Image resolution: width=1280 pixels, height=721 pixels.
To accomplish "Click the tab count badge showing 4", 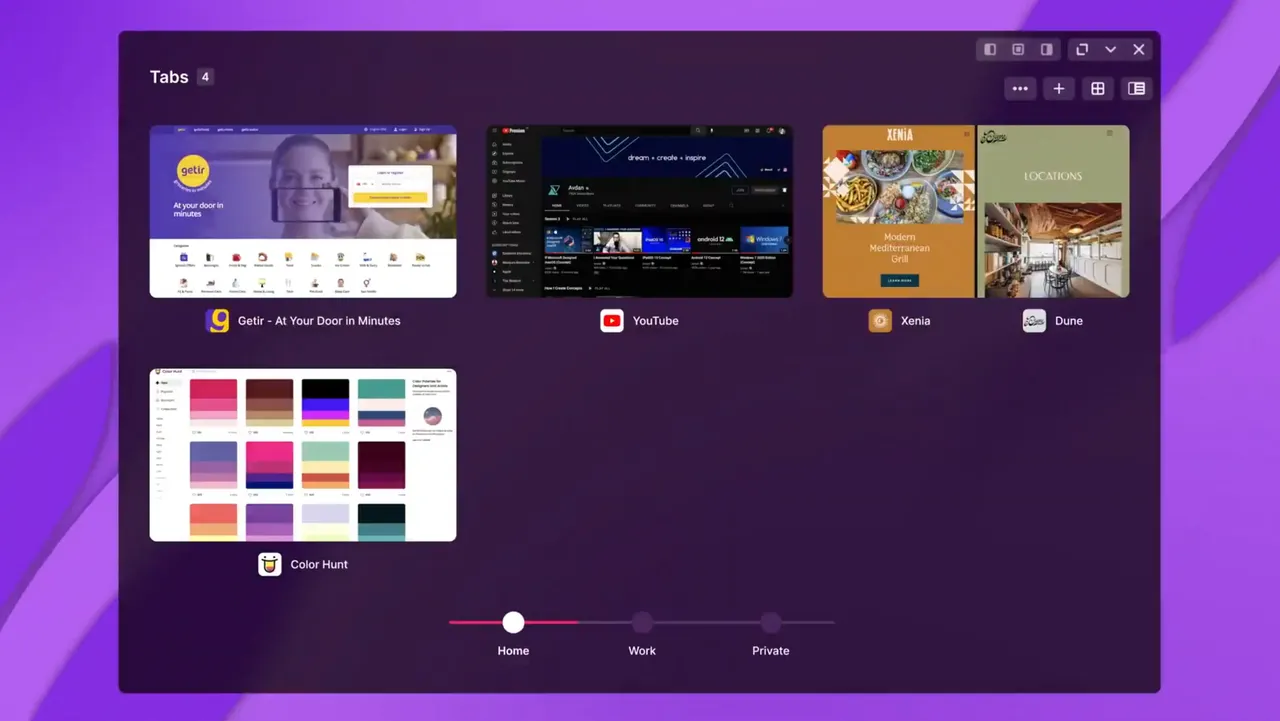I will [205, 77].
